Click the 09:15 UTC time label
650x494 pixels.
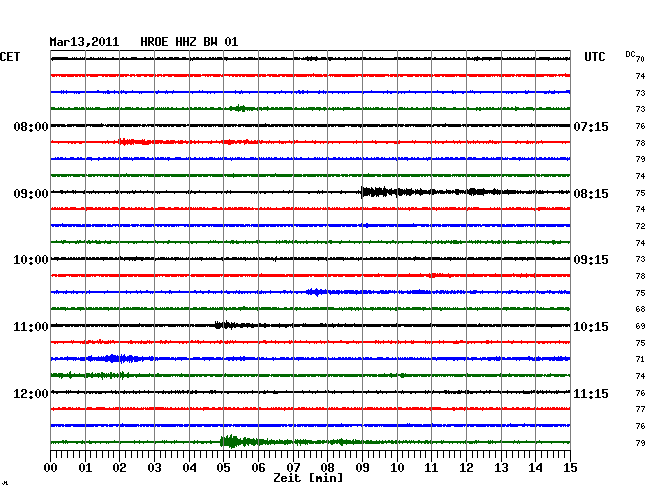pyautogui.click(x=591, y=260)
